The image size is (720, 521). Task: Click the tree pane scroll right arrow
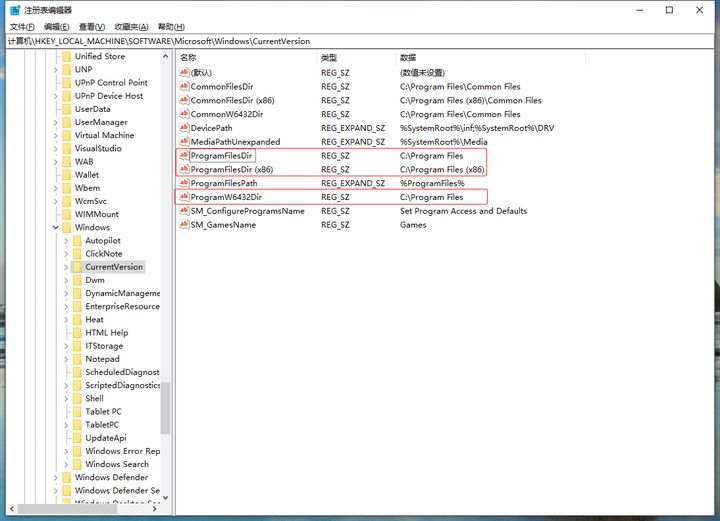(154, 509)
